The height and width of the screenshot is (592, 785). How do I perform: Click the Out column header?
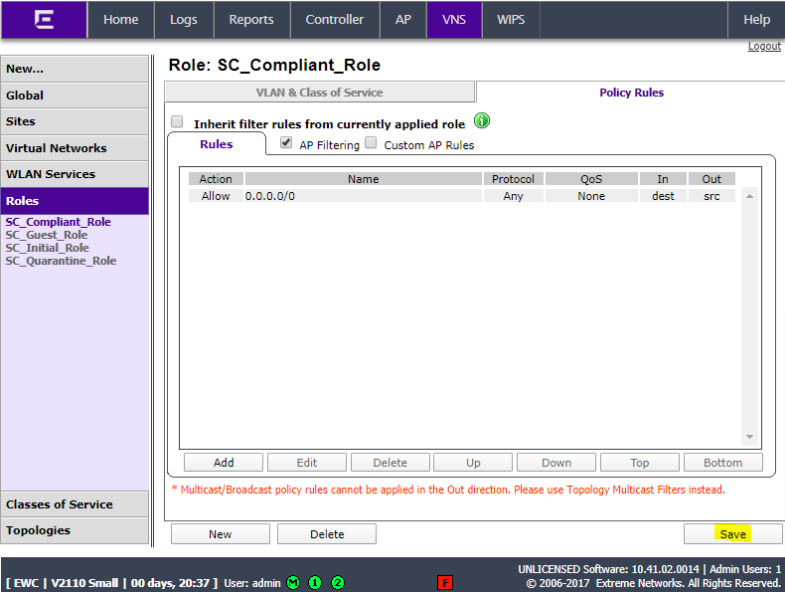[x=711, y=179]
